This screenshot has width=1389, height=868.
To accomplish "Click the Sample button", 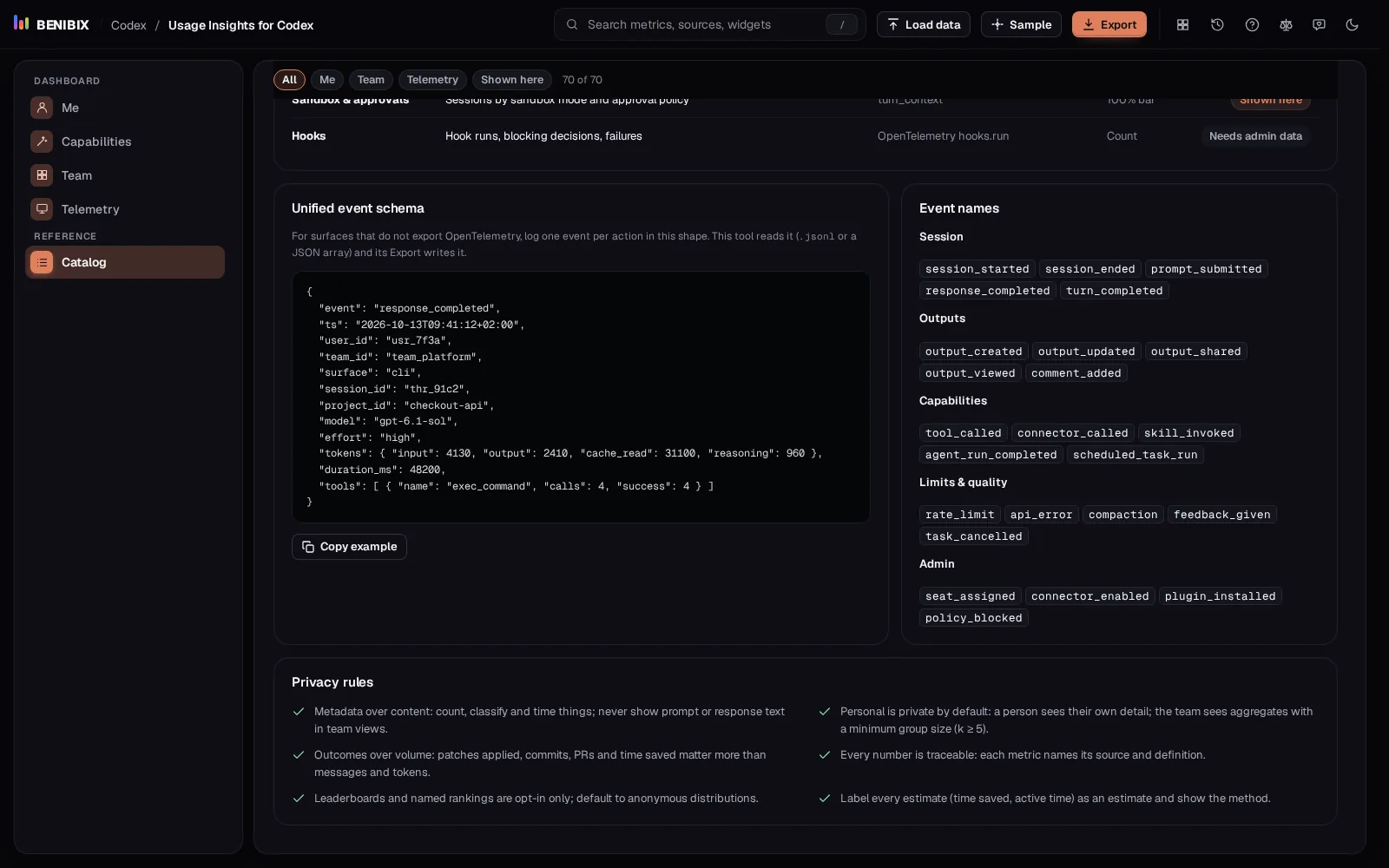I will pos(1021,24).
